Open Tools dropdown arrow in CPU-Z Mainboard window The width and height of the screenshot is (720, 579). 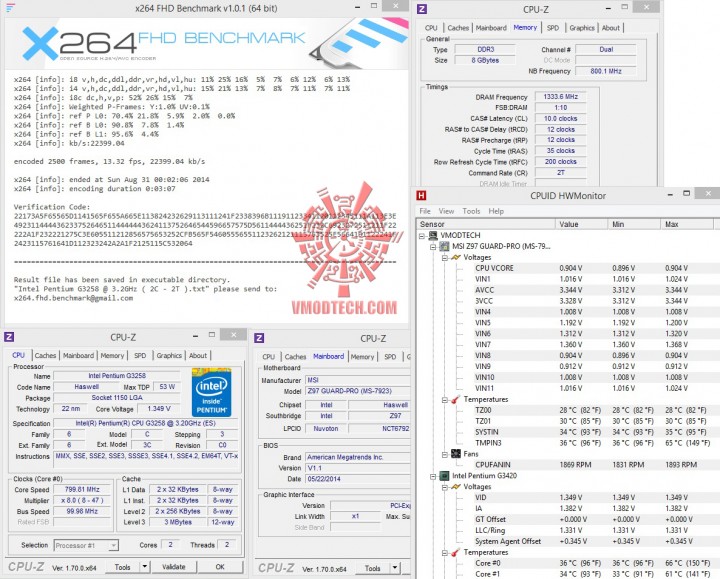[x=394, y=568]
